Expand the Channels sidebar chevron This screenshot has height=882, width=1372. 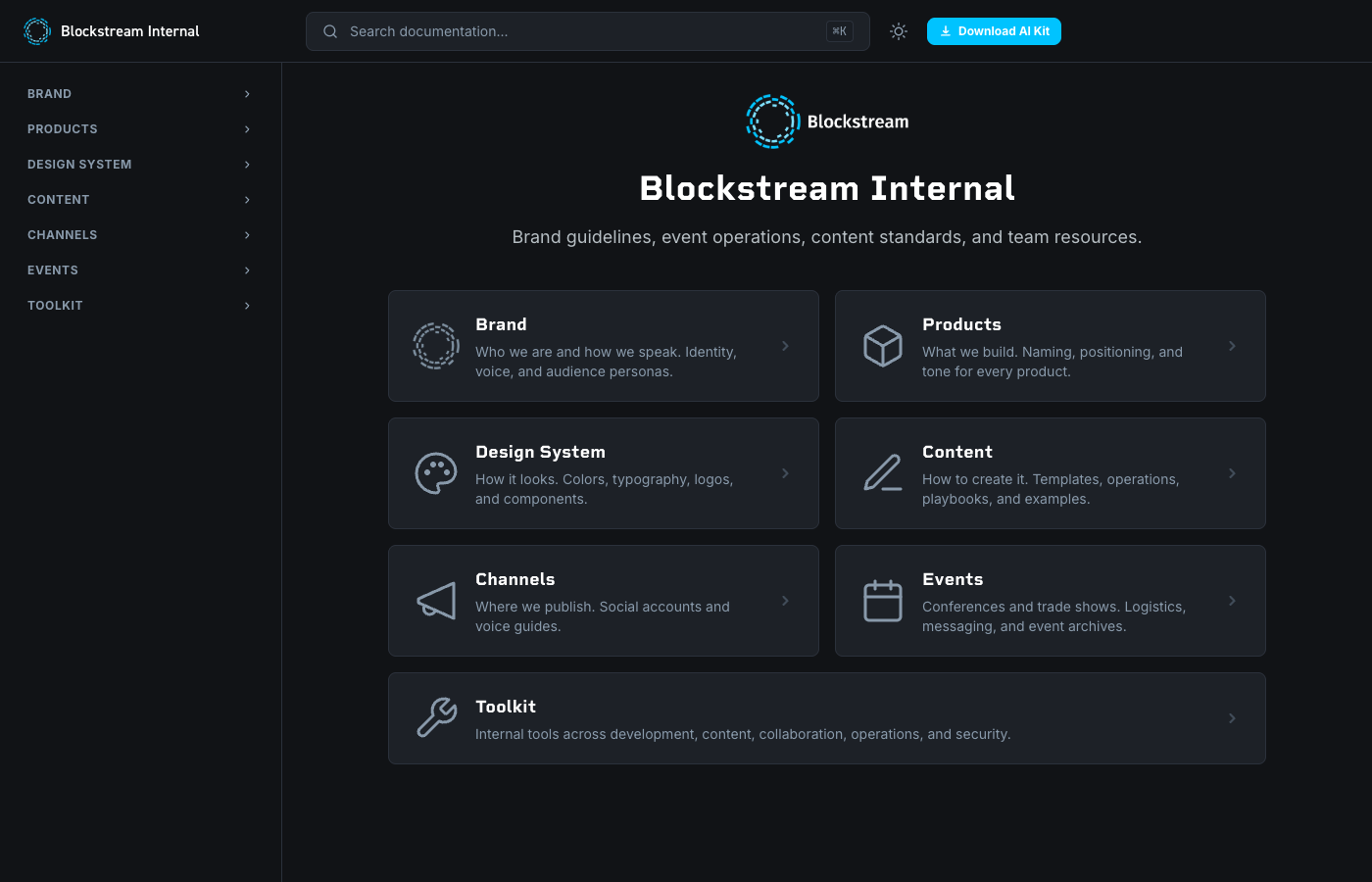tap(247, 235)
